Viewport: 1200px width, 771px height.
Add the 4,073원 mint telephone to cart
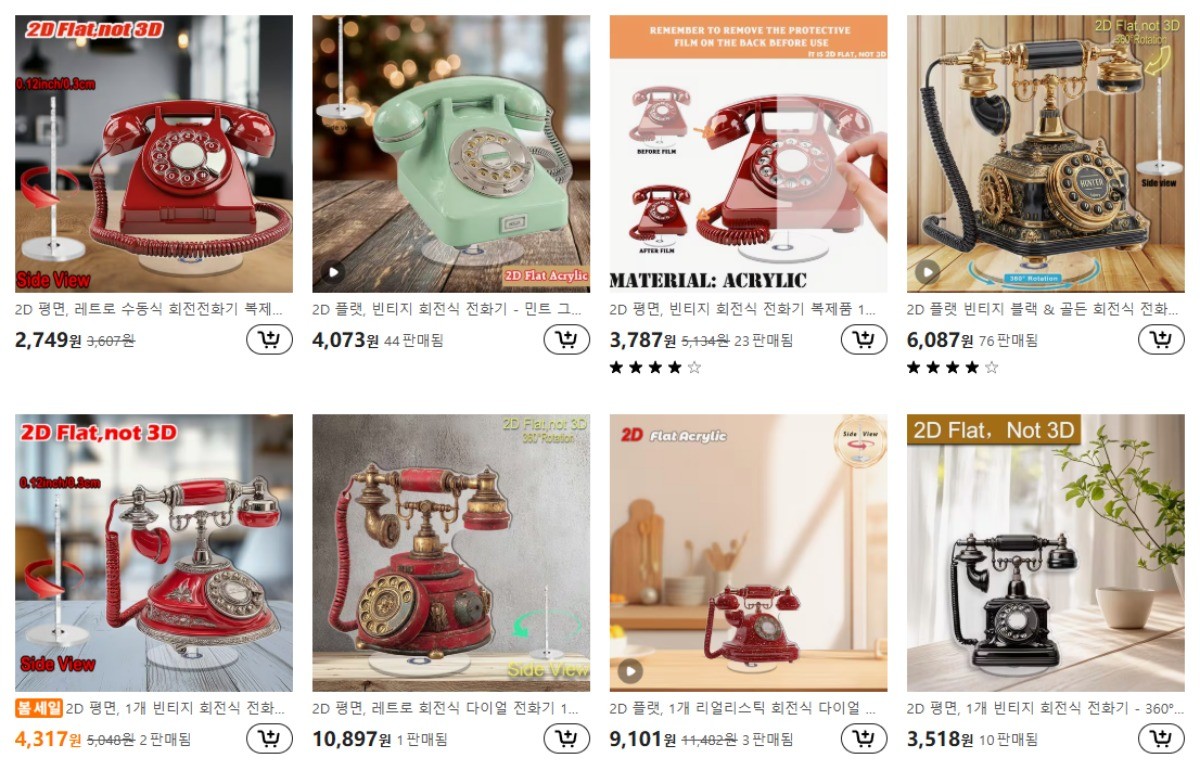(567, 340)
